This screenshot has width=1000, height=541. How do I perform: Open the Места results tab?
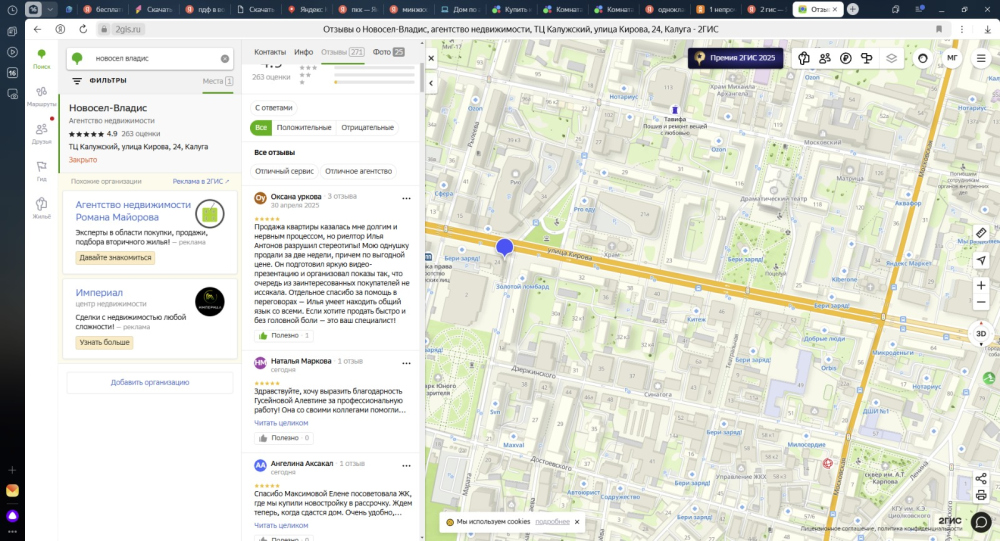217,81
